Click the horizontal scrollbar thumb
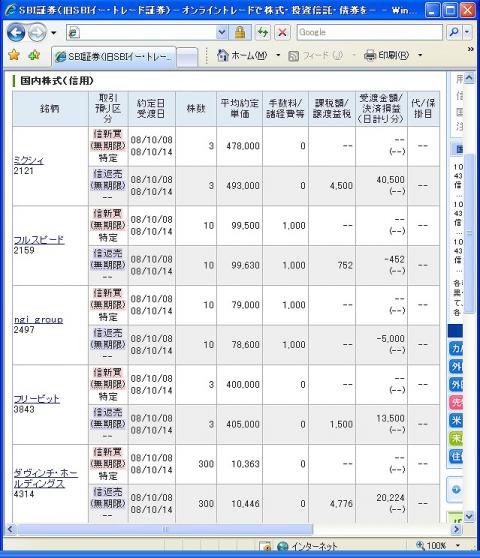Viewport: 480px width, 558px height. point(165,529)
